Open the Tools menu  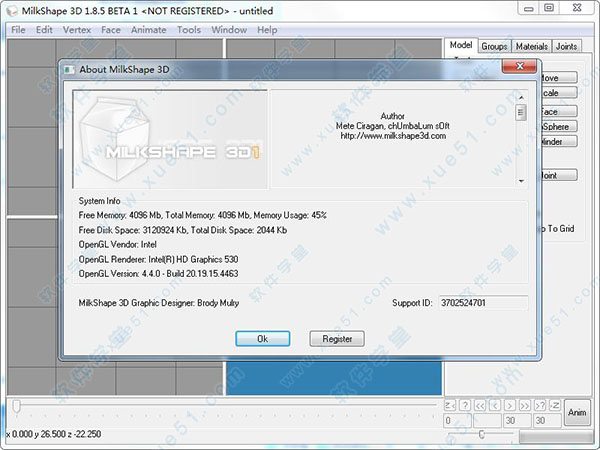tap(189, 30)
